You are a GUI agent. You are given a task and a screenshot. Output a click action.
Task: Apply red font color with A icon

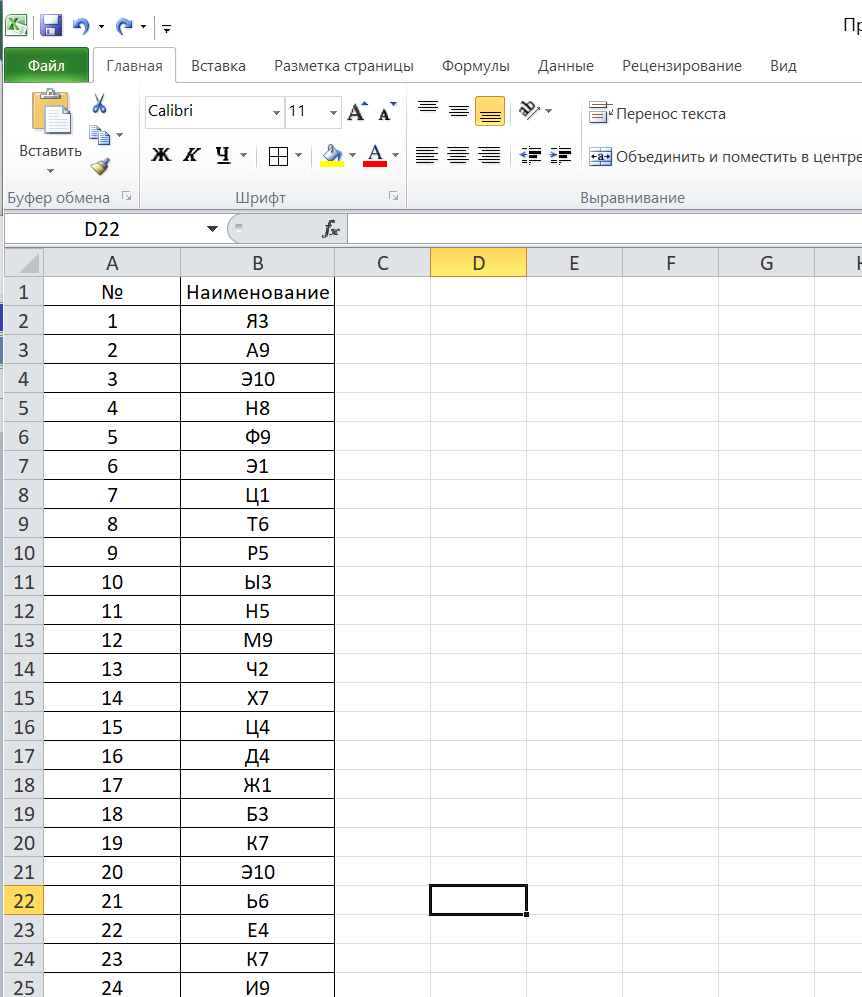[x=375, y=156]
